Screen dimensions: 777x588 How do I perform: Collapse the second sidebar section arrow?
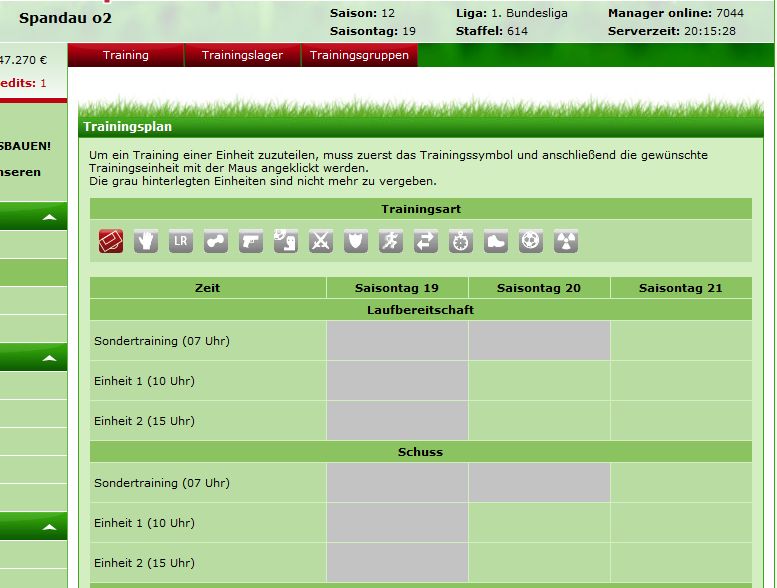click(48, 357)
